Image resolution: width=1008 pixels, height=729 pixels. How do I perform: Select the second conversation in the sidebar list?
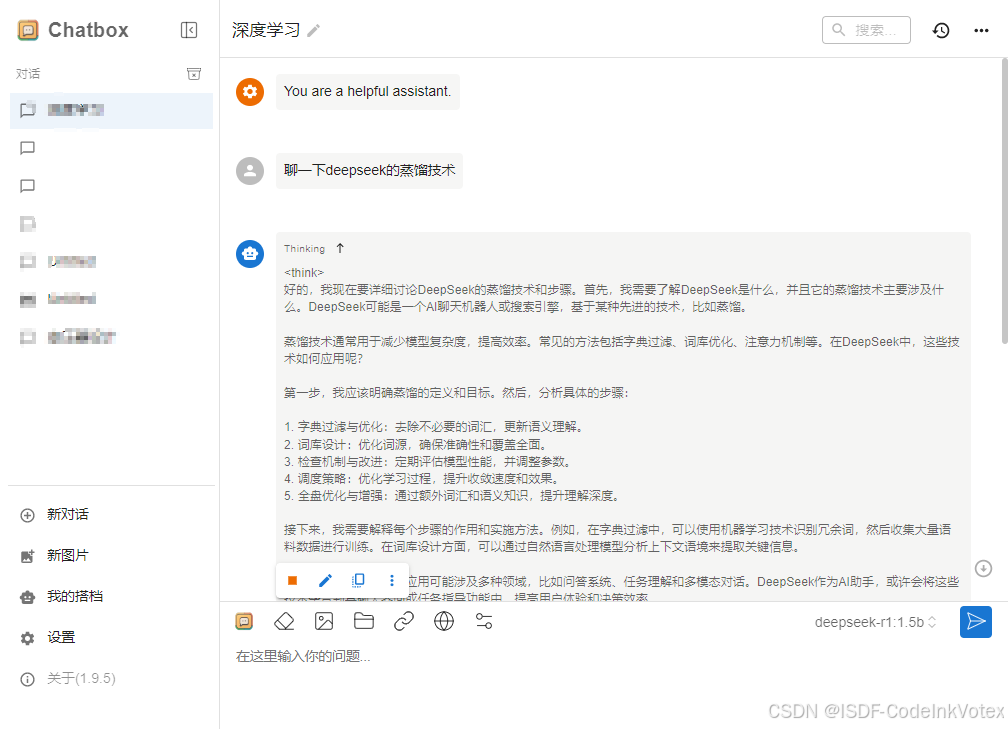coord(111,148)
